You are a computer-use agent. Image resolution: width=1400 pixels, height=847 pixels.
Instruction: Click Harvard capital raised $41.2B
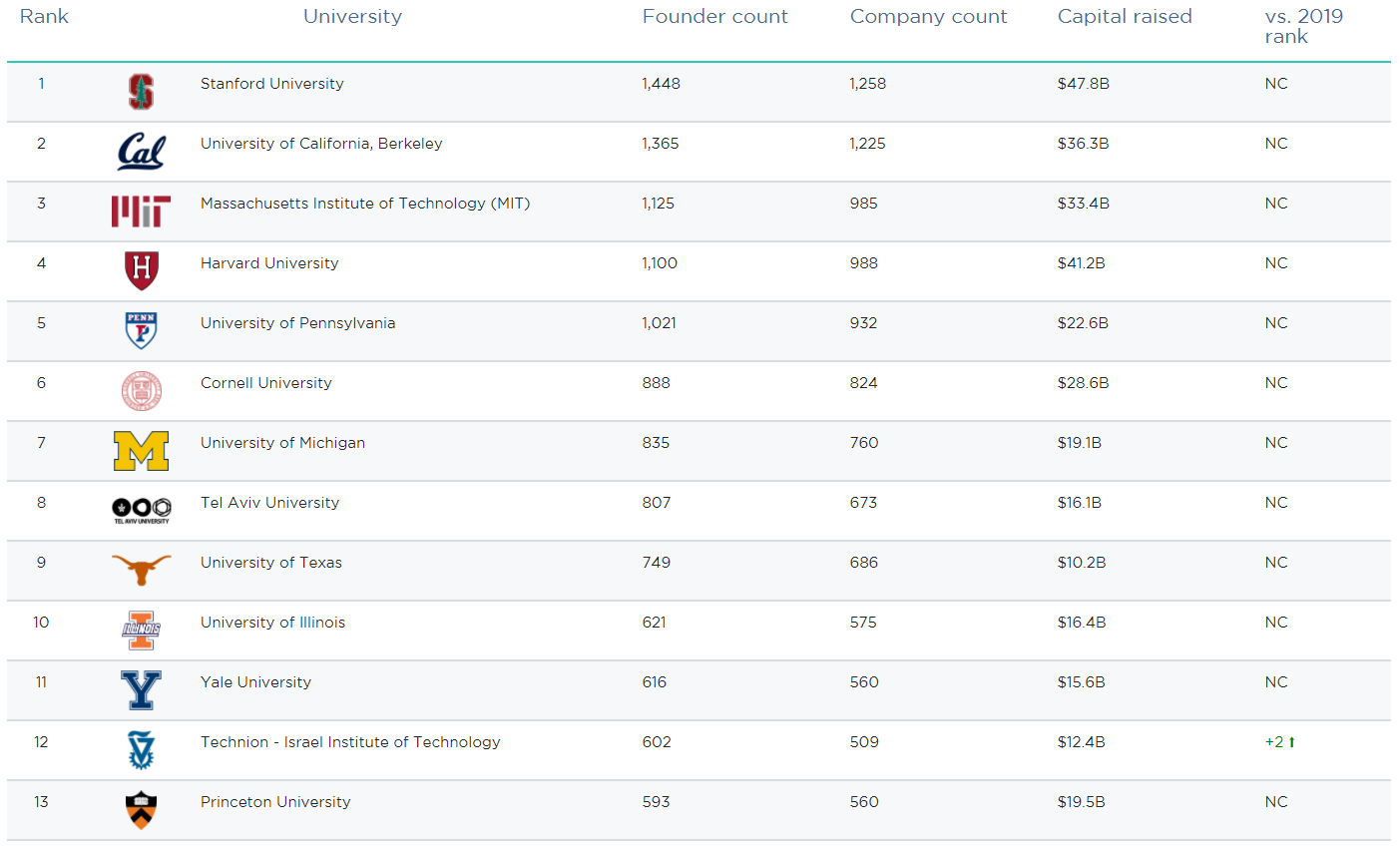point(1081,263)
